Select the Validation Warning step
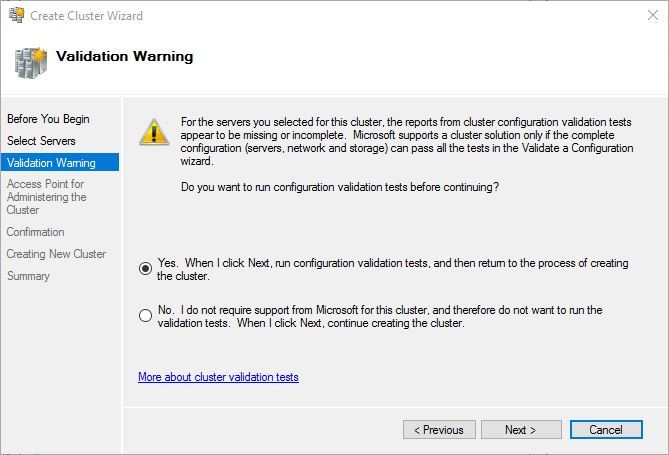669x455 pixels. (51, 163)
